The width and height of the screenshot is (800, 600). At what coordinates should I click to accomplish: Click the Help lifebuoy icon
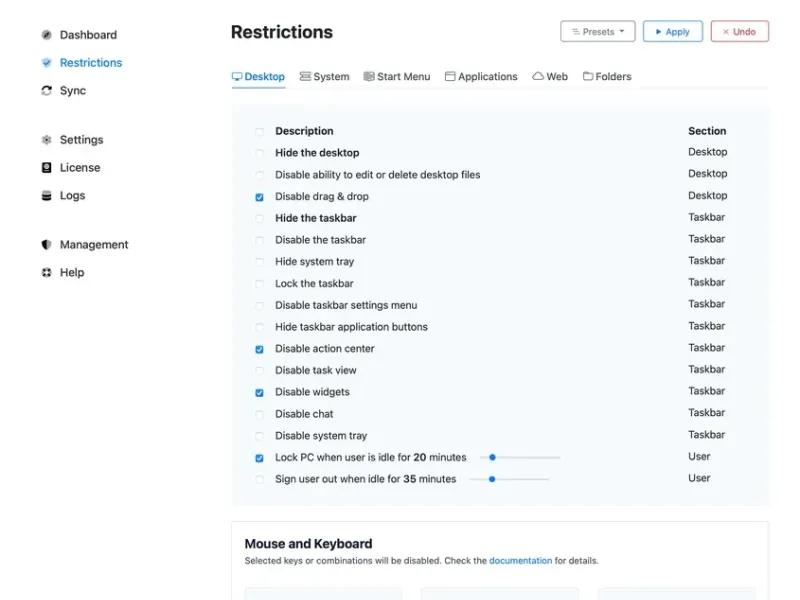[x=46, y=273]
